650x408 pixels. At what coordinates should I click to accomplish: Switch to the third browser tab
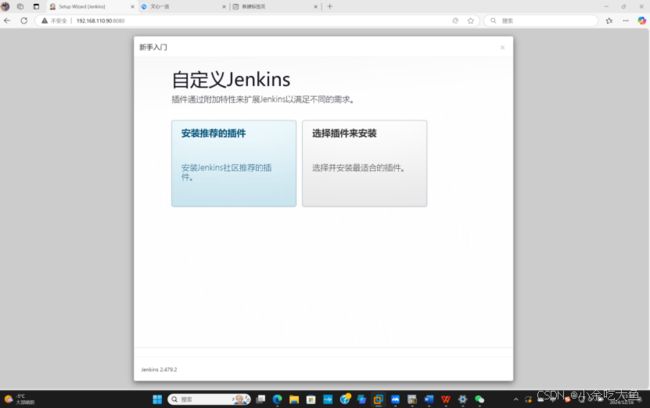pos(275,7)
